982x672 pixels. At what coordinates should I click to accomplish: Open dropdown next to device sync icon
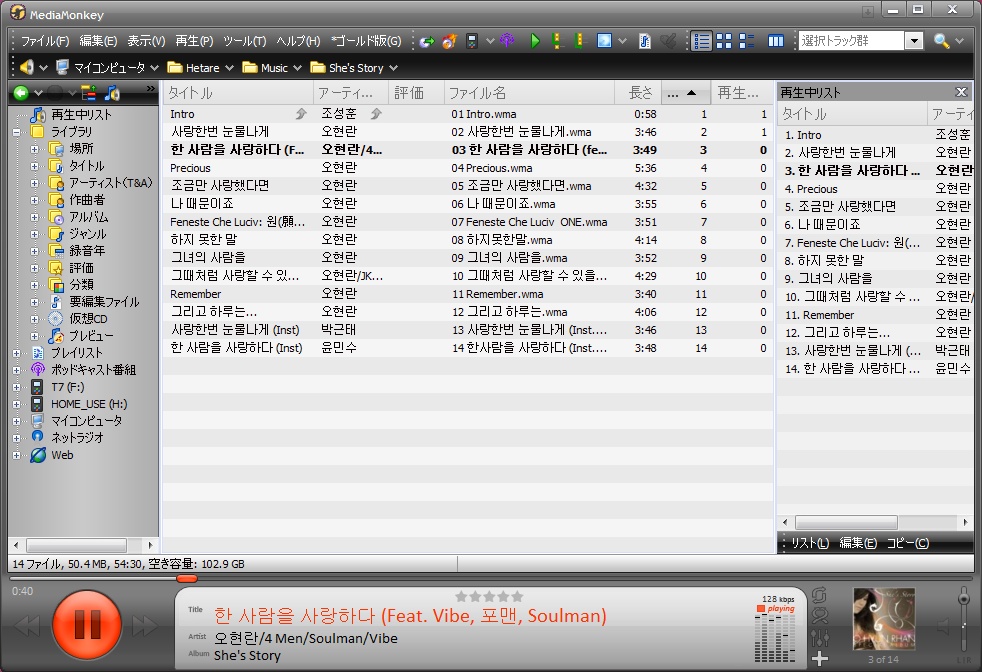(x=490, y=41)
